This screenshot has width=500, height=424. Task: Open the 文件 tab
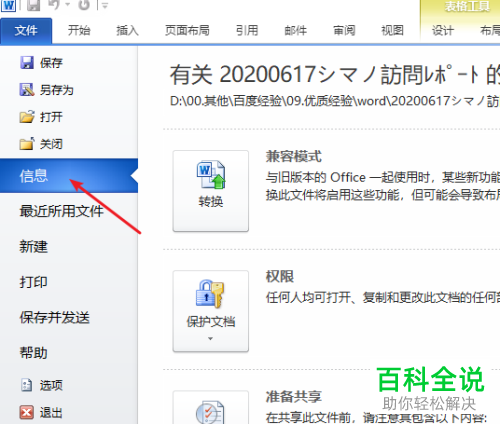(26, 31)
